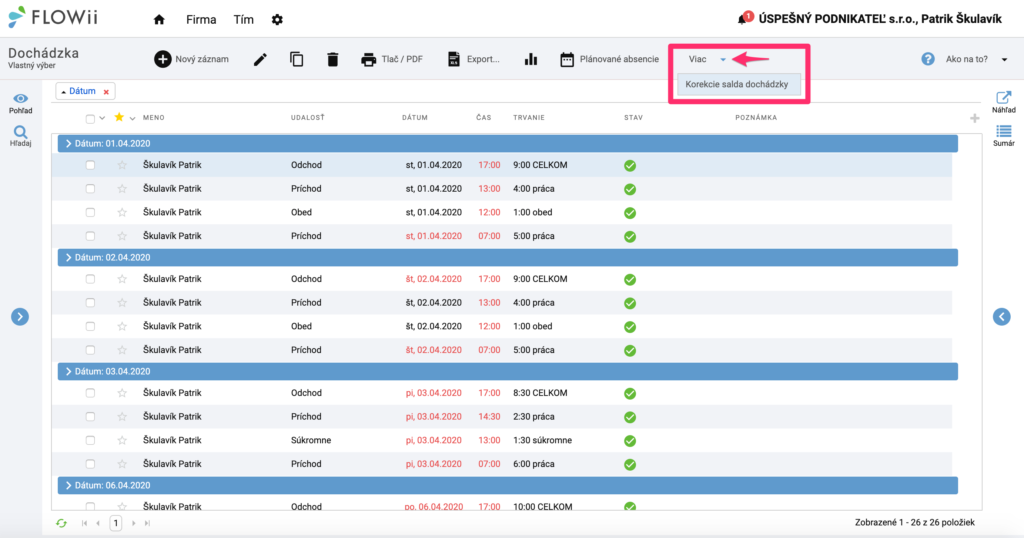Collapse the Dátum: 03.04.2020 group
The width and height of the screenshot is (1024, 538).
pos(69,372)
